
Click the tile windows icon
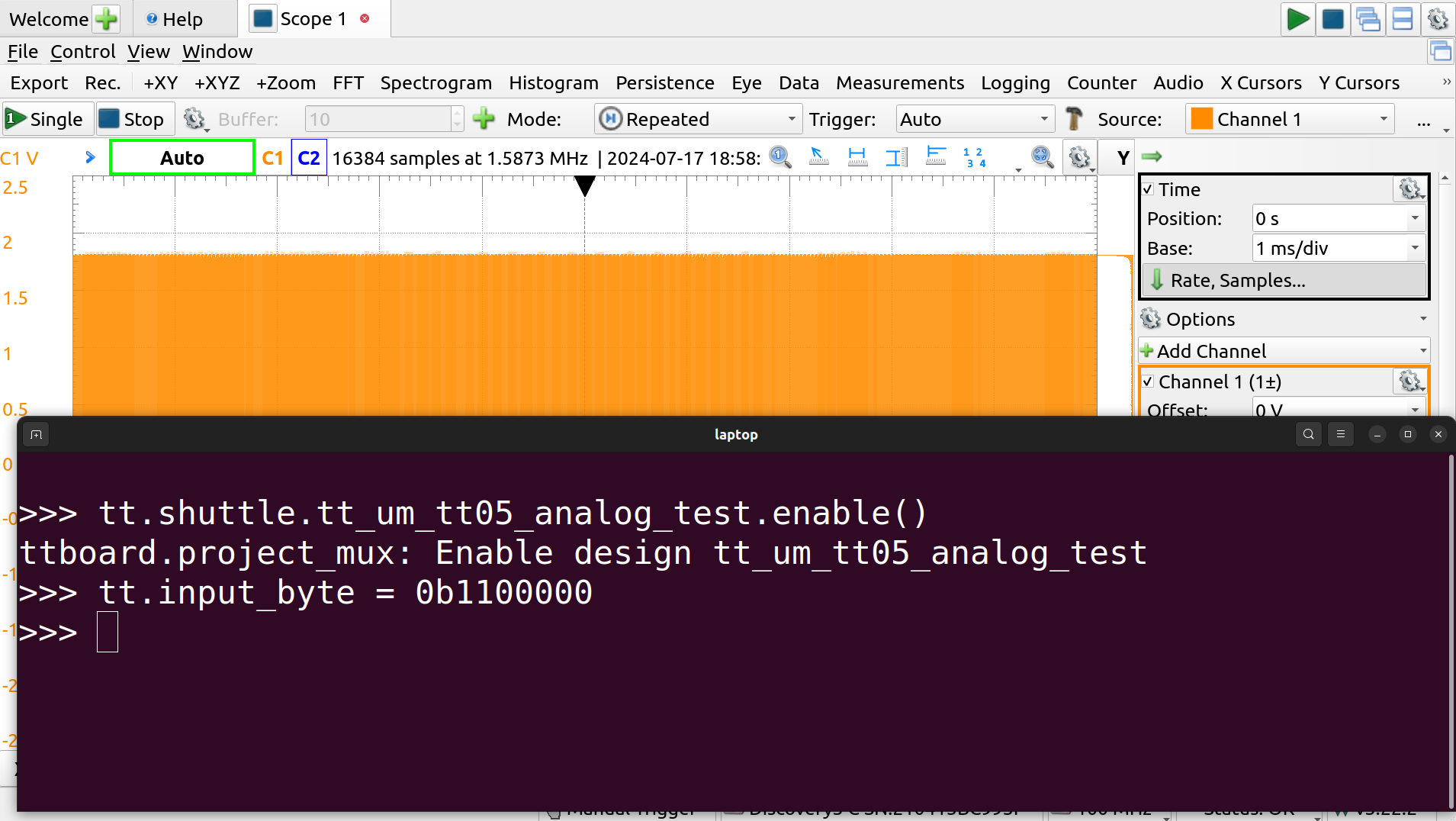(x=1403, y=19)
